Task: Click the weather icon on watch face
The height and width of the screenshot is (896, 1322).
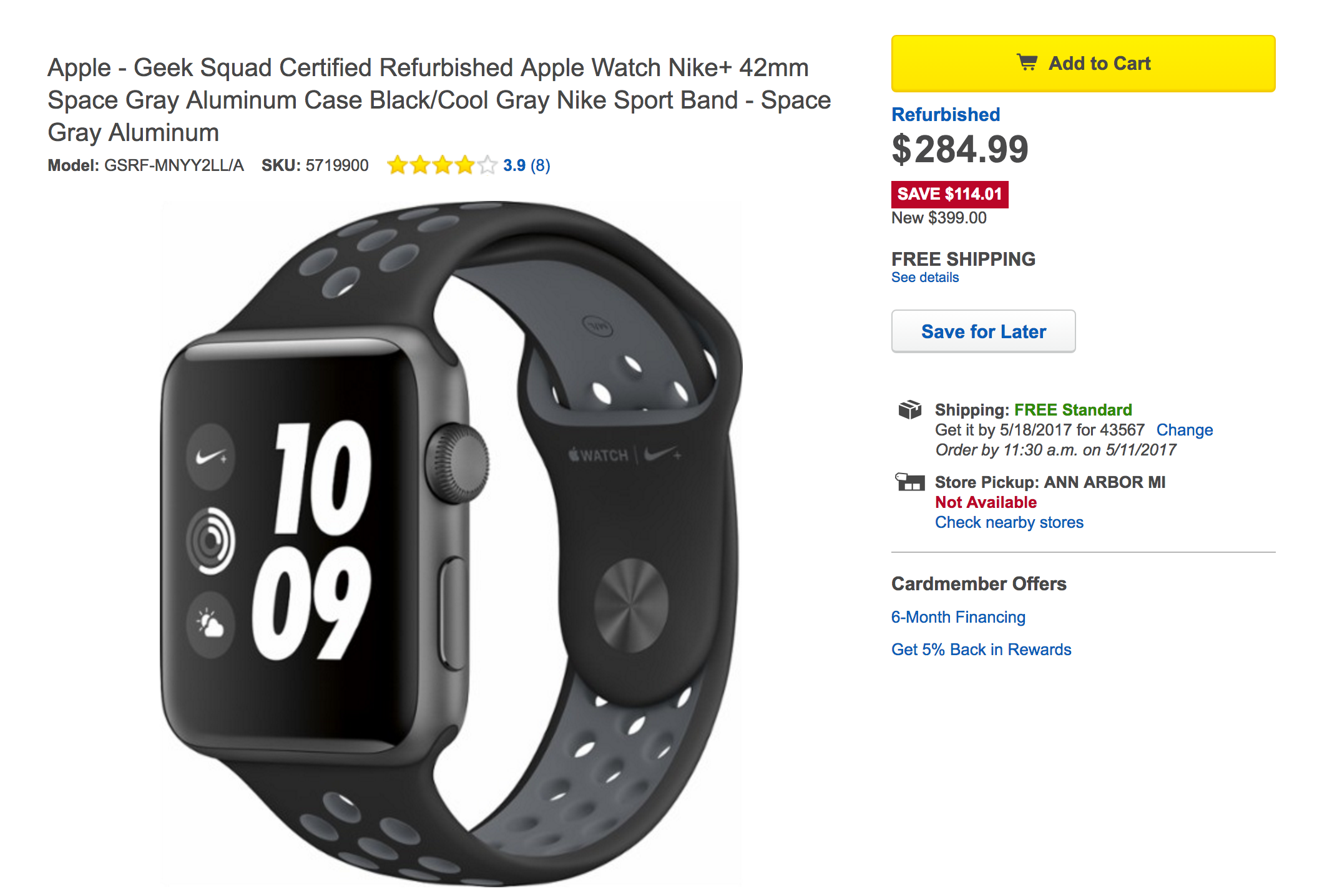Action: point(211,624)
